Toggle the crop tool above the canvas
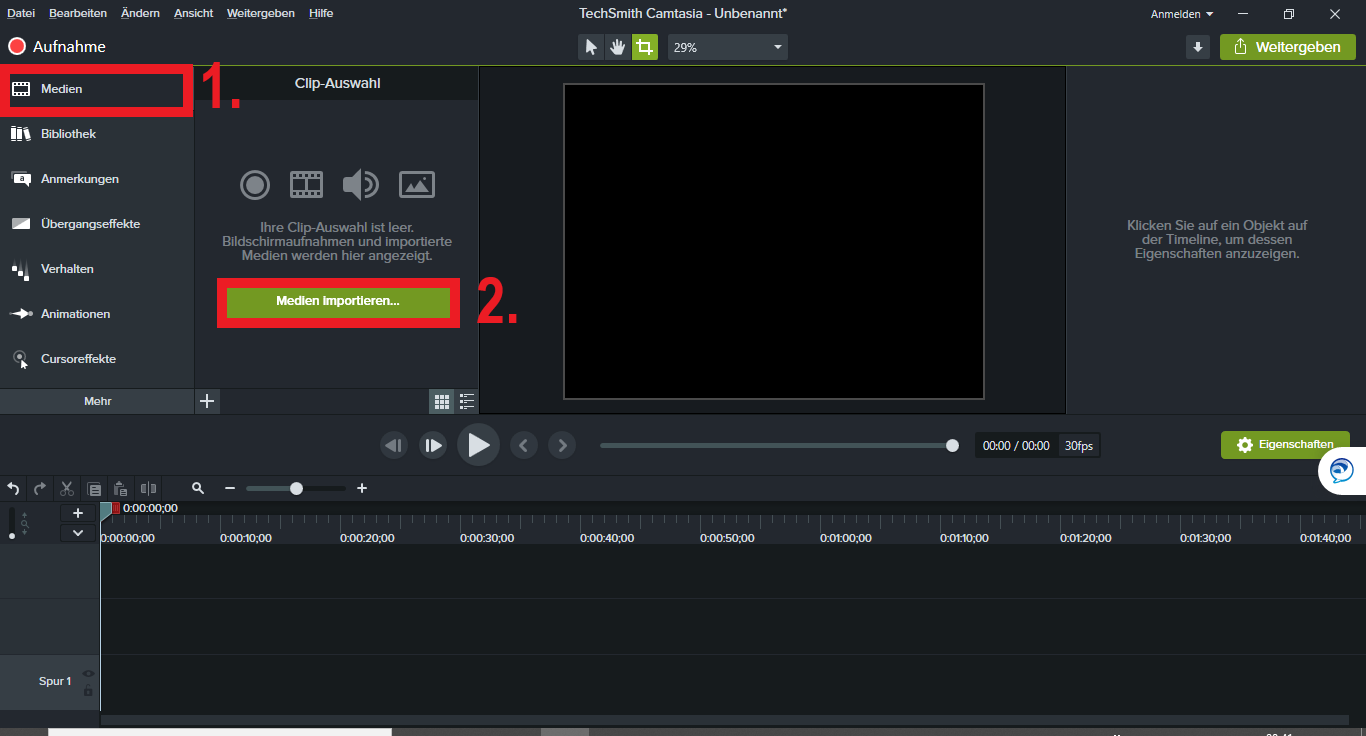This screenshot has height=736, width=1366. [645, 47]
